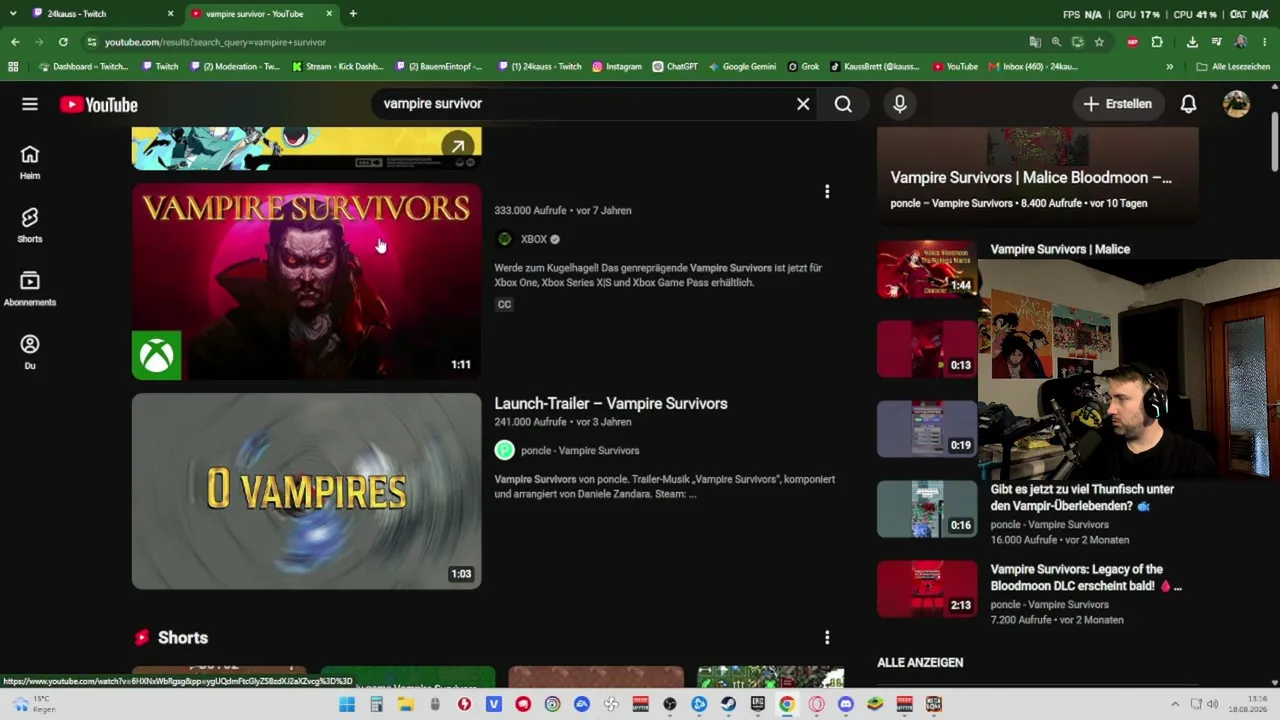Open Launch-Trailer – Vampire Survivors title

611,404
